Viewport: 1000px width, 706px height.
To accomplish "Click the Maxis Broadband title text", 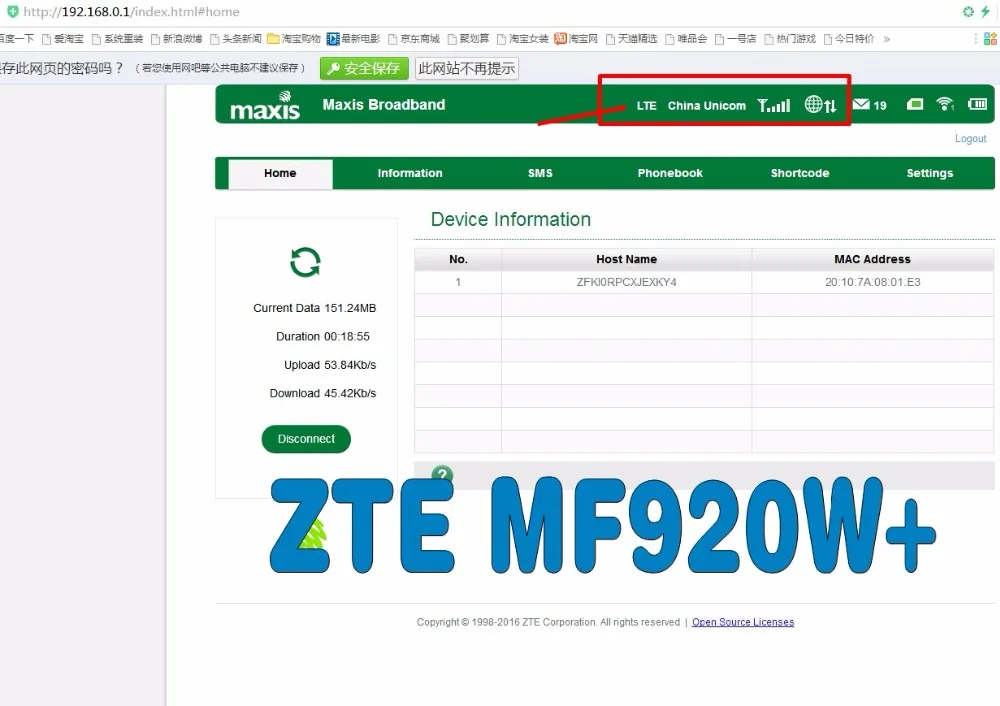I will click(x=384, y=105).
